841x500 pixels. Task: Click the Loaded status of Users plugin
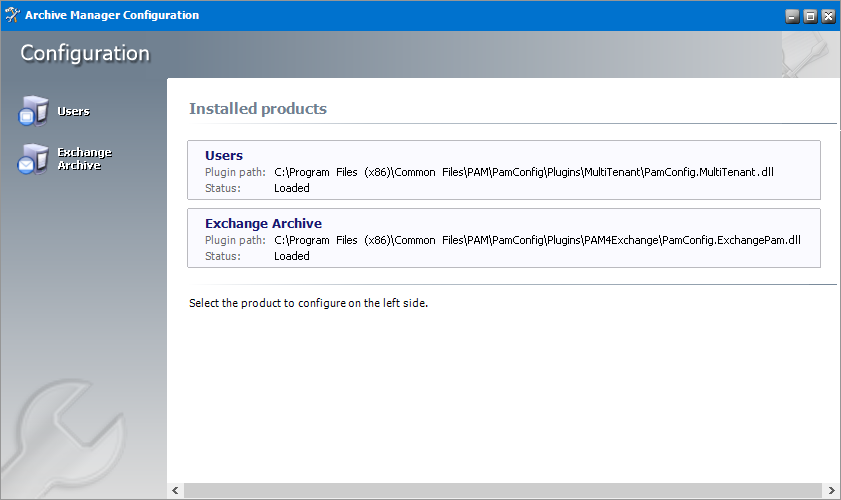coord(291,188)
